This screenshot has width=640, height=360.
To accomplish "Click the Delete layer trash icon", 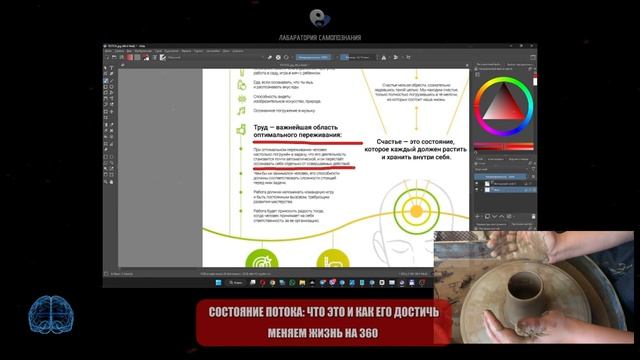I will pos(533,216).
